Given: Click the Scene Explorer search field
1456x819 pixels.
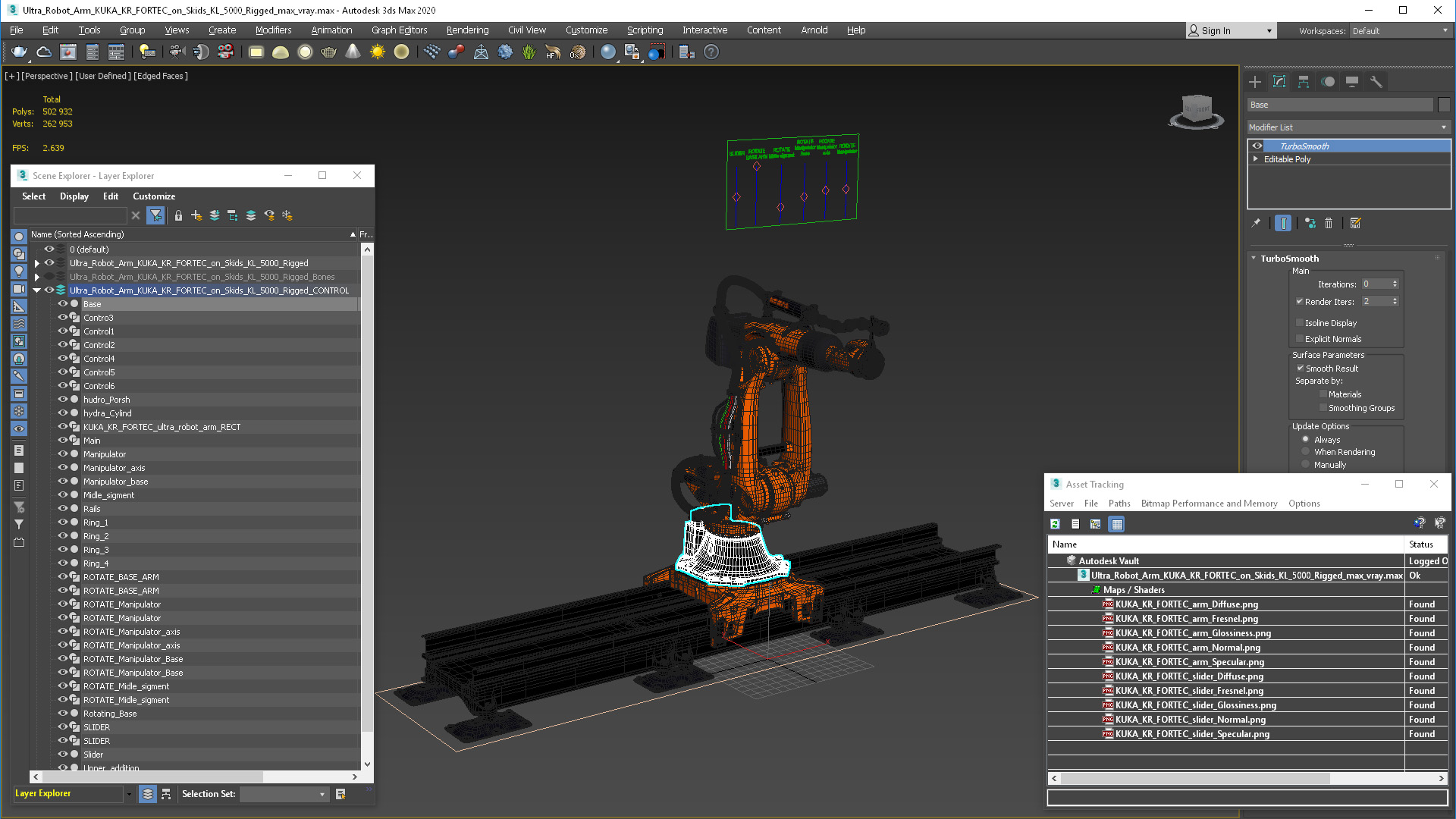Looking at the screenshot, I should (71, 215).
